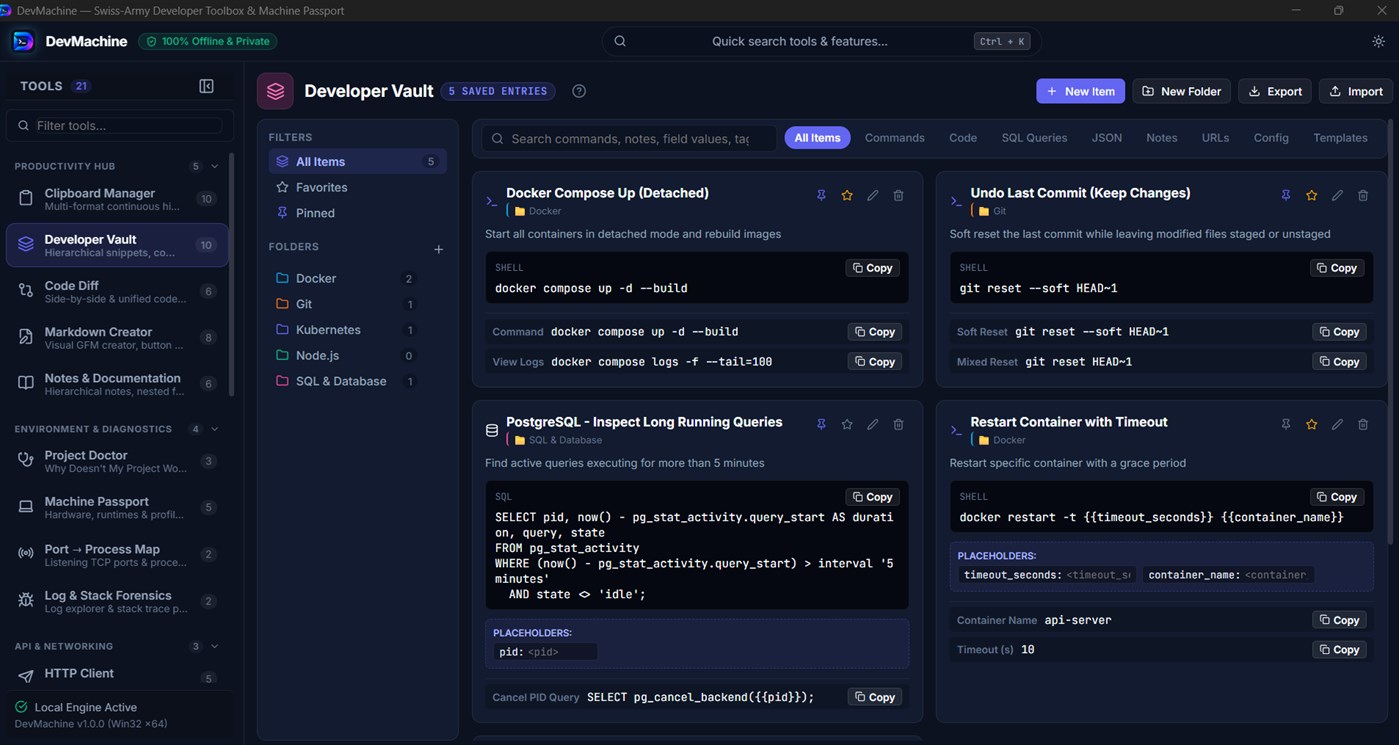Switch to the SQL Queries tab
Viewport: 1399px width, 745px height.
tap(1034, 138)
